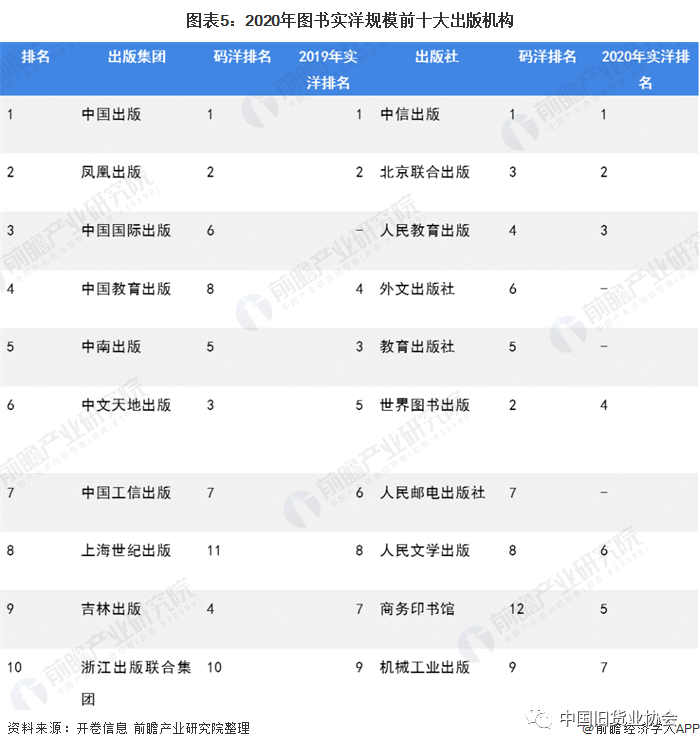Image resolution: width=700 pixels, height=749 pixels.
Task: Click the 出版社 column header
Action: 436,57
